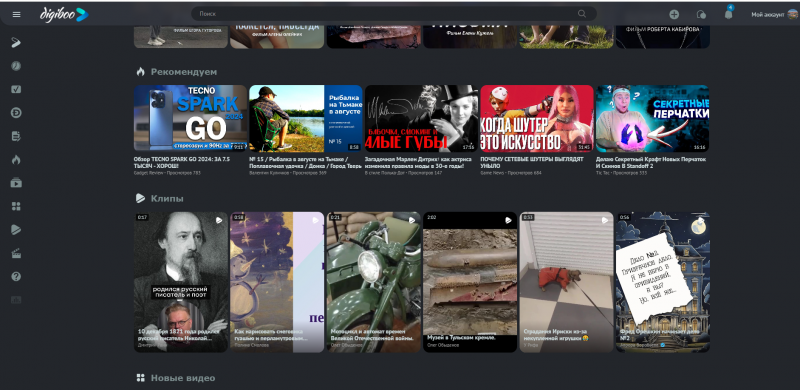Click the 2:02 duration on Тульский кремль clip

[431, 217]
